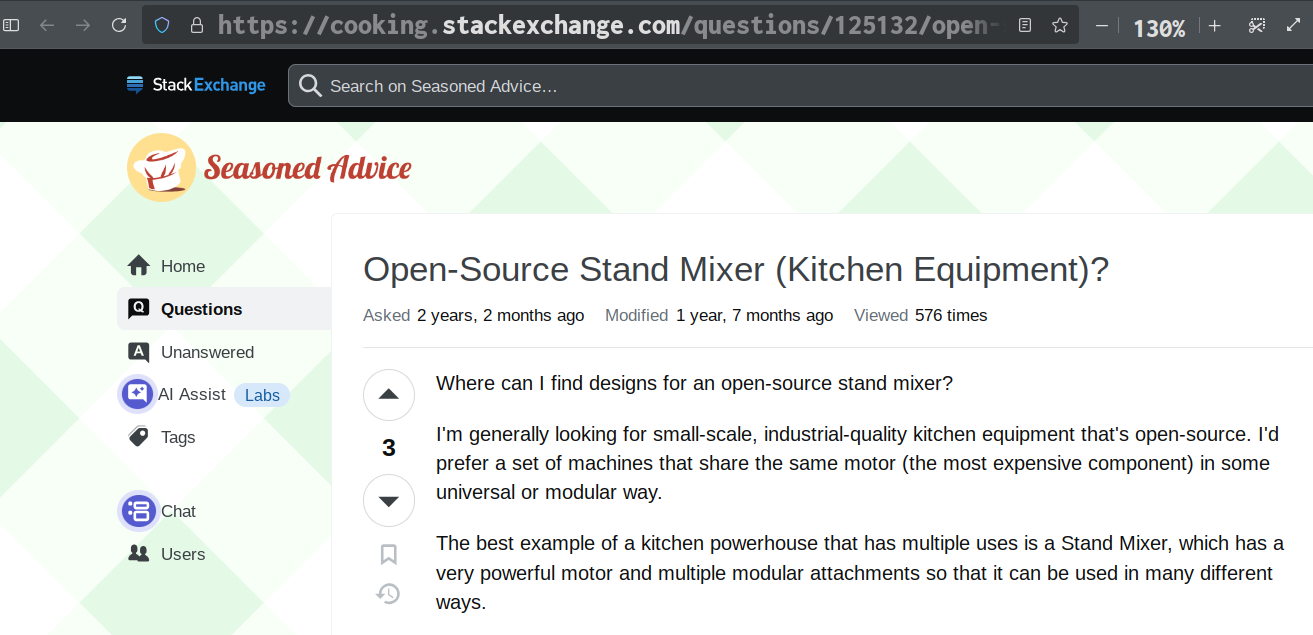
Task: Save the question with the bookmark icon
Action: pyautogui.click(x=389, y=554)
